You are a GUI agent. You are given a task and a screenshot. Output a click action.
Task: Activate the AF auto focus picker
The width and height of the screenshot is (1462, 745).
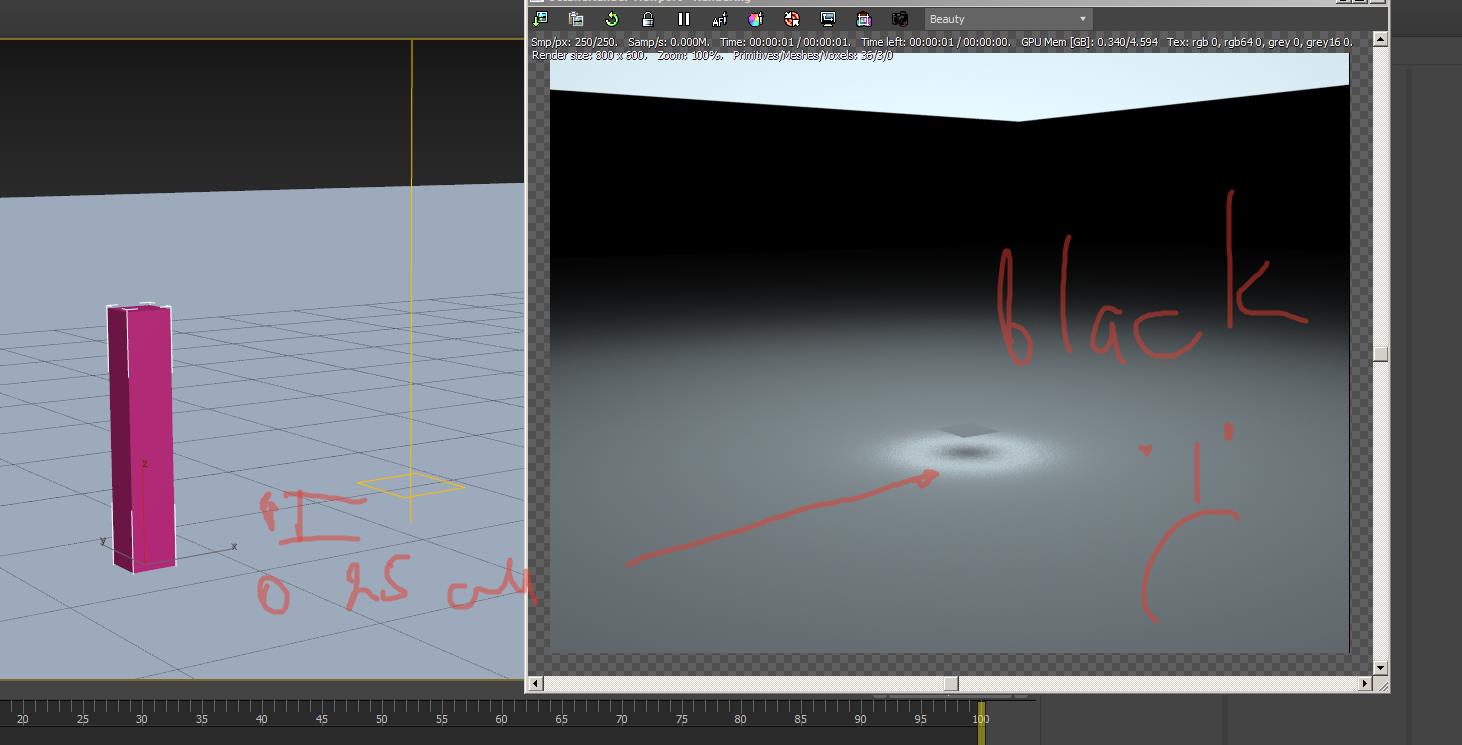click(x=720, y=19)
